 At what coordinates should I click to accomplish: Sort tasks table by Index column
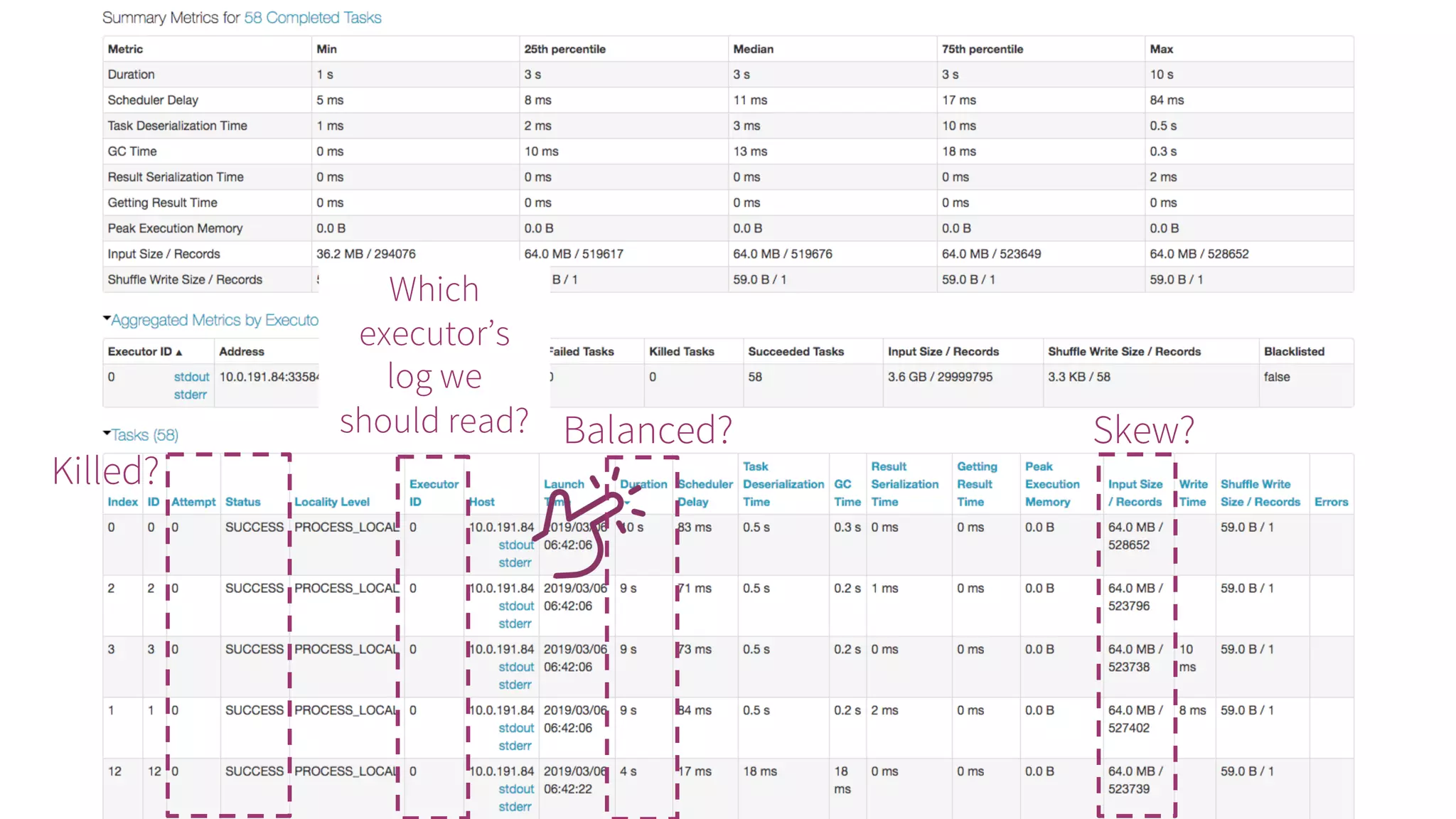tap(122, 502)
